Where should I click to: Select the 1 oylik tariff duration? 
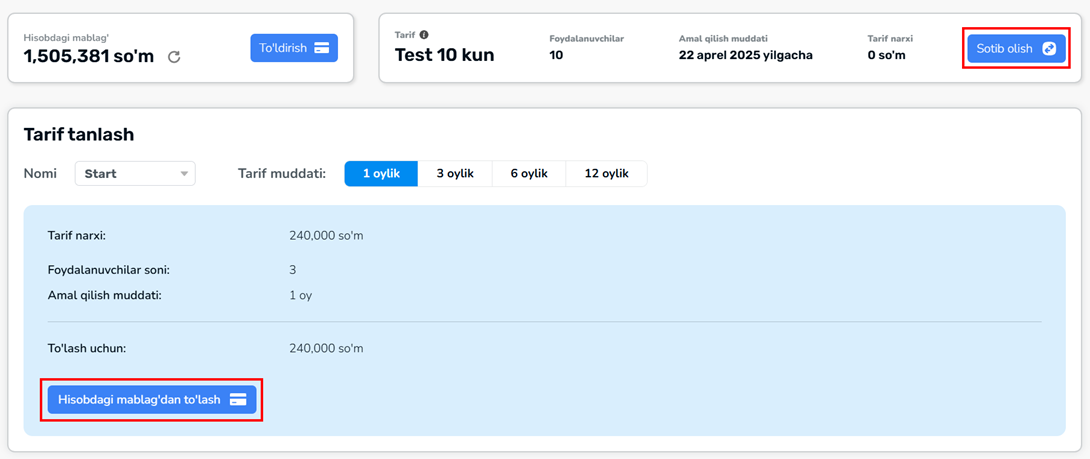coord(381,174)
